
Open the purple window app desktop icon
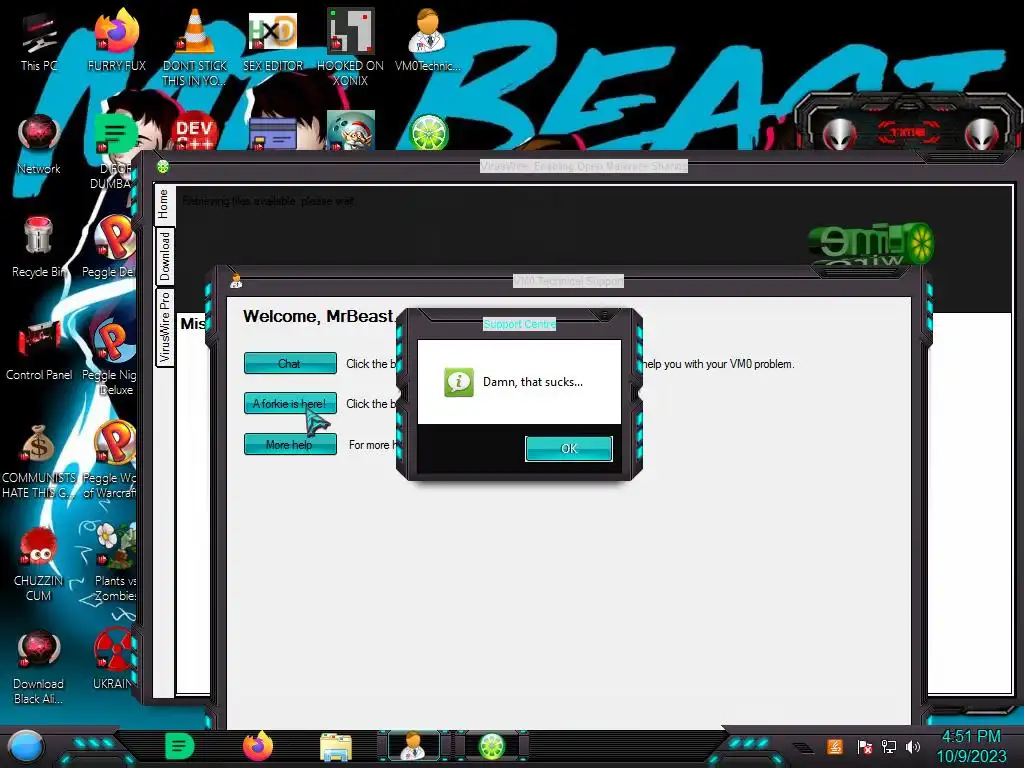tap(273, 135)
